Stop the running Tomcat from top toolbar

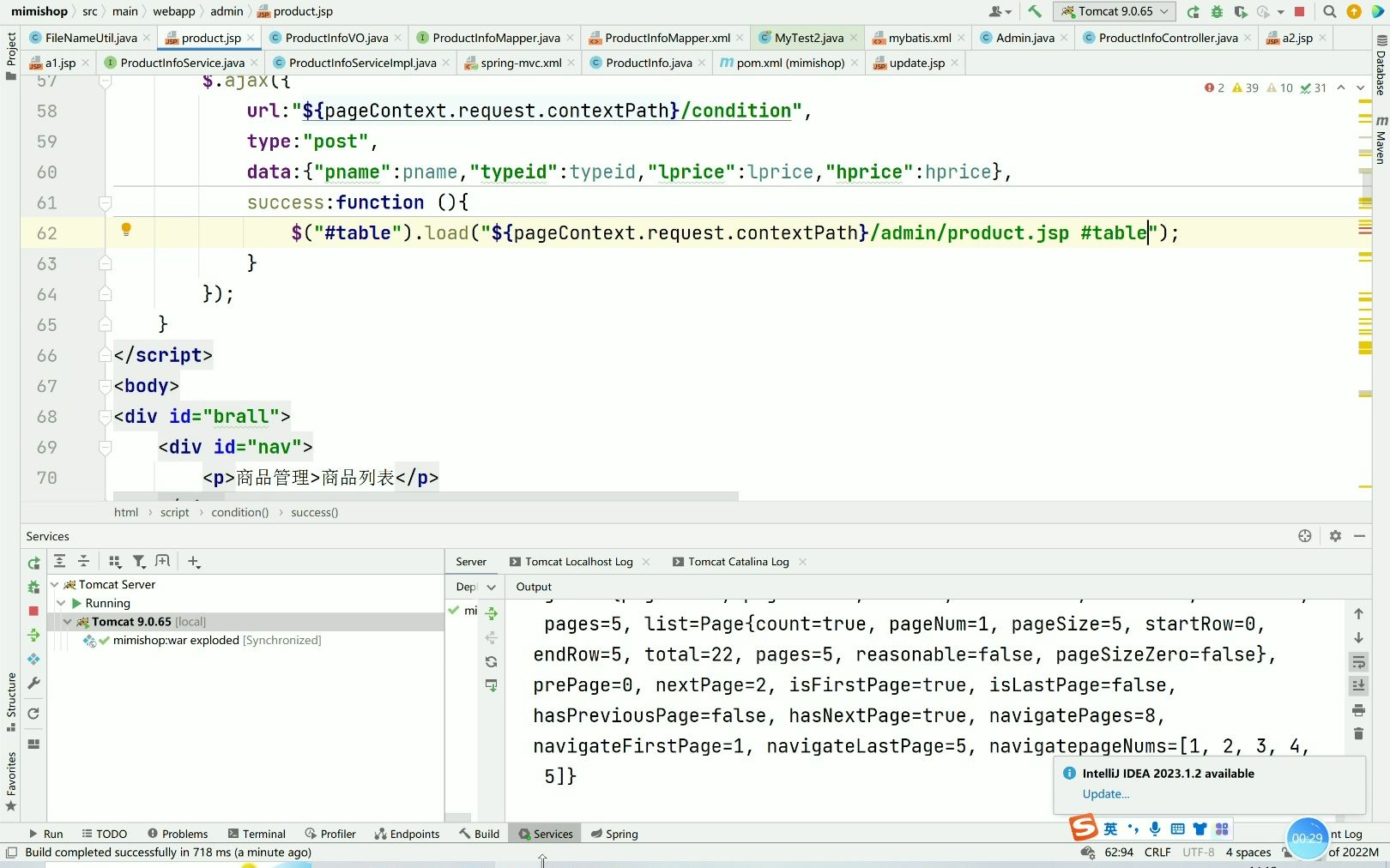[x=1299, y=11]
